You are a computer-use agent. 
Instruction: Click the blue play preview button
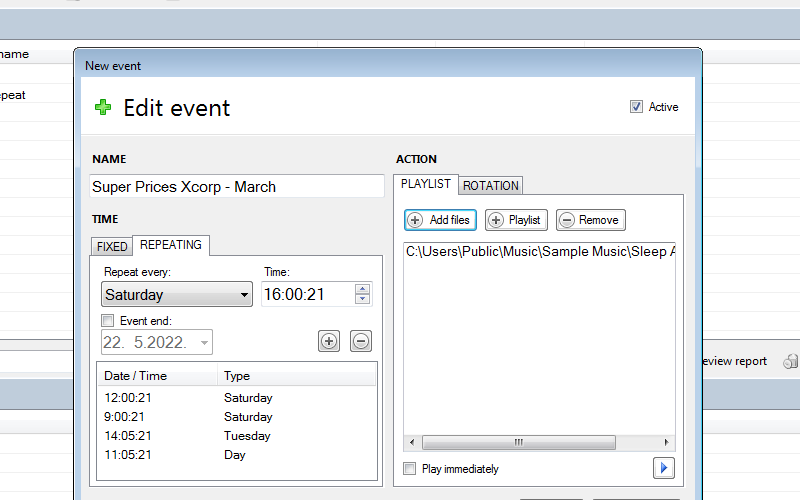click(664, 468)
